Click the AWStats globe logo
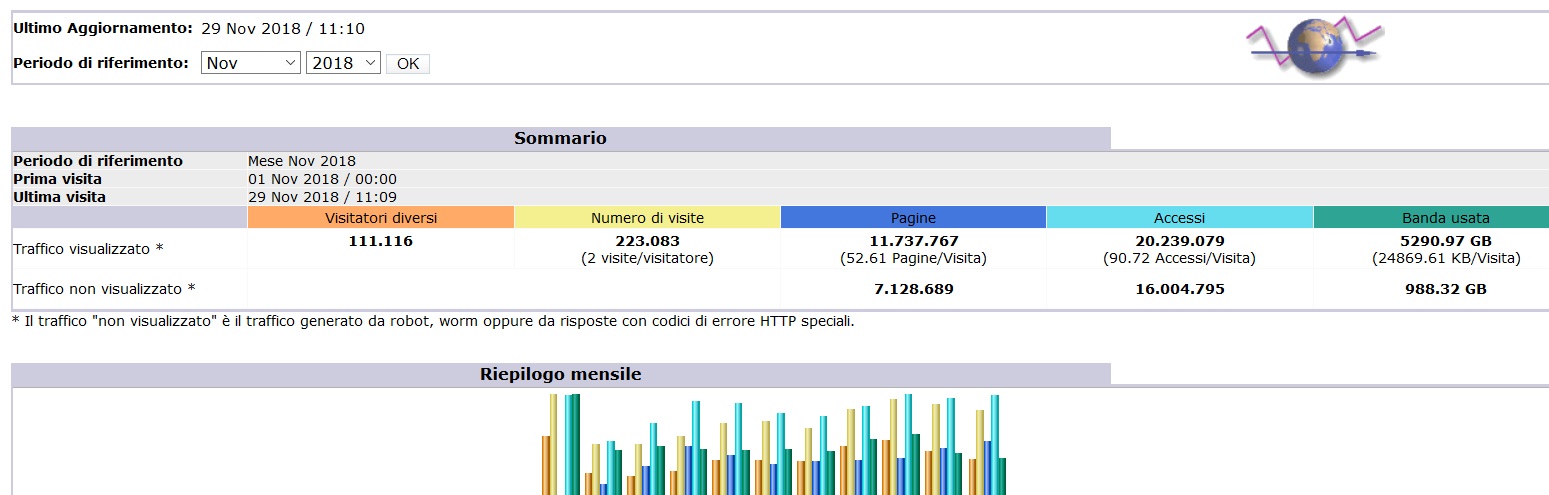Image resolution: width=1549 pixels, height=495 pixels. point(1312,48)
